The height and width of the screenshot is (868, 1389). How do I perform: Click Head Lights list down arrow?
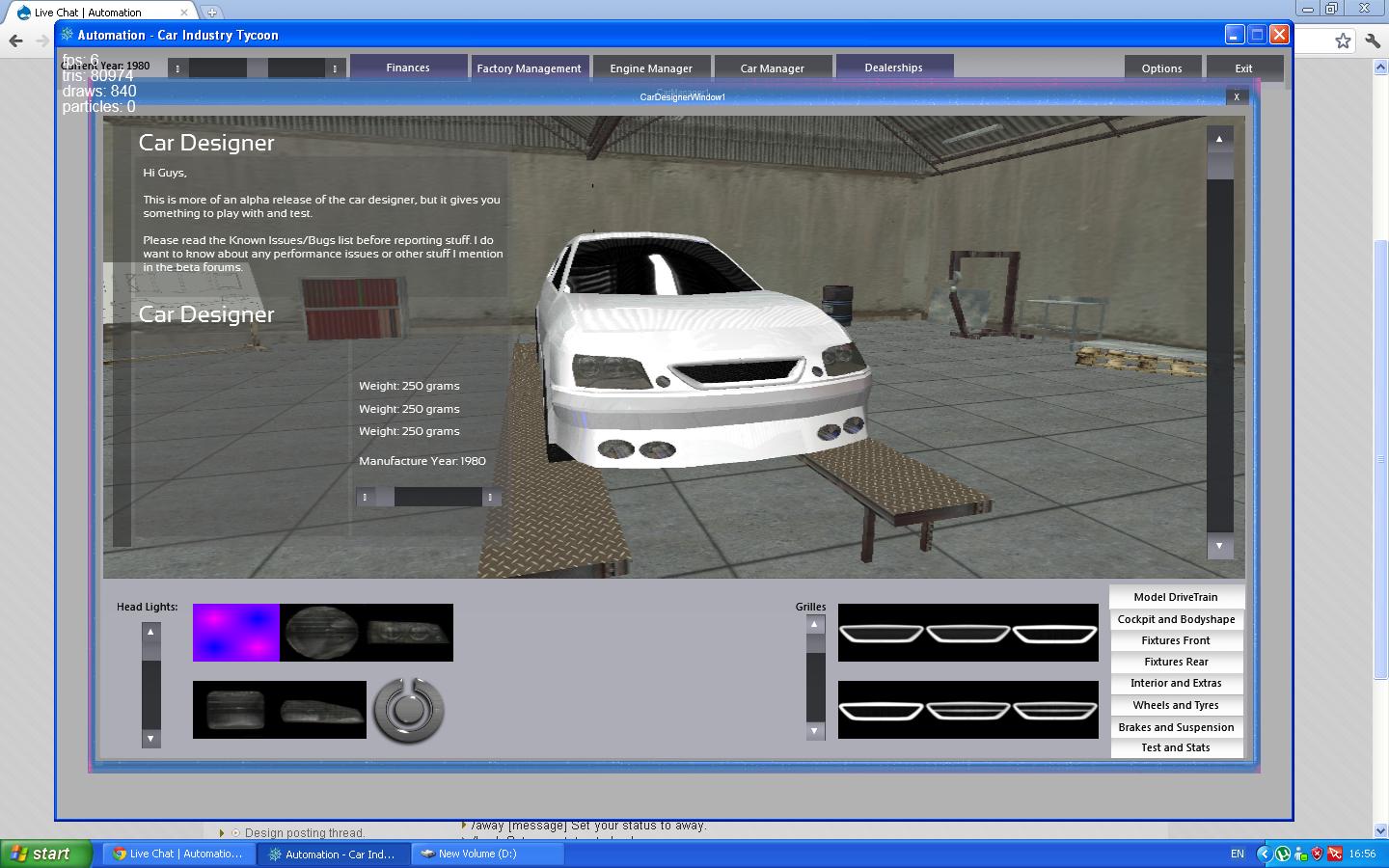[150, 739]
